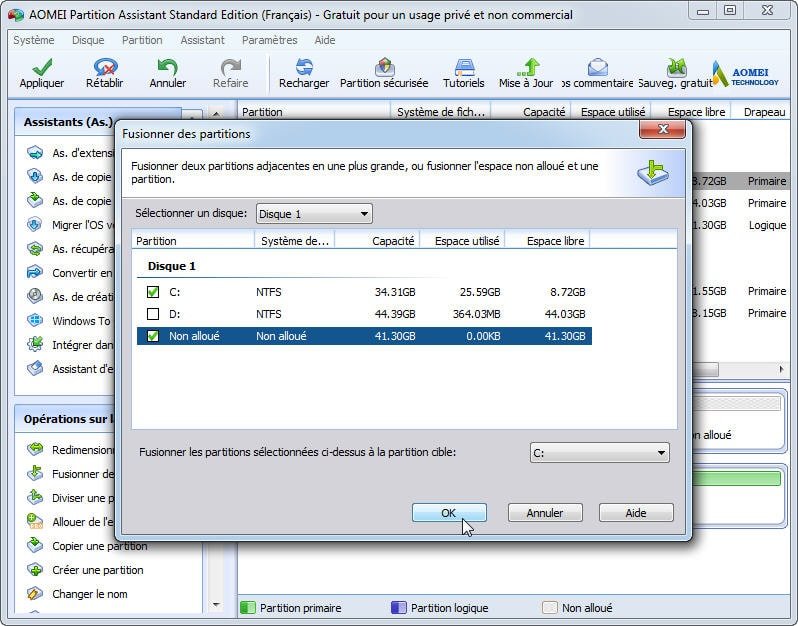Click the horizontal scrollbar right arrow
Viewport: 798px width, 626px height.
coord(781,369)
